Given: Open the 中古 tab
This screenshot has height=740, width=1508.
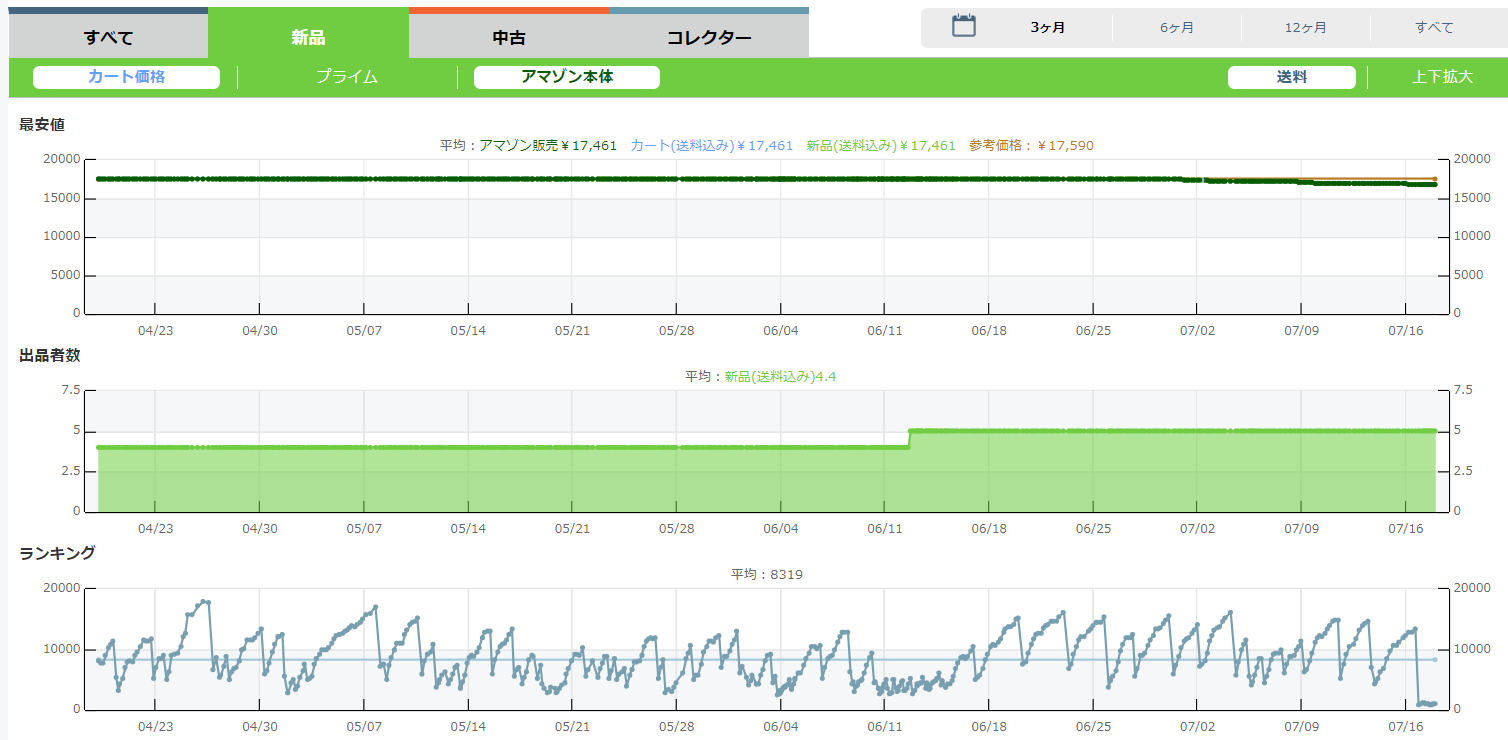Looking at the screenshot, I should coord(509,38).
